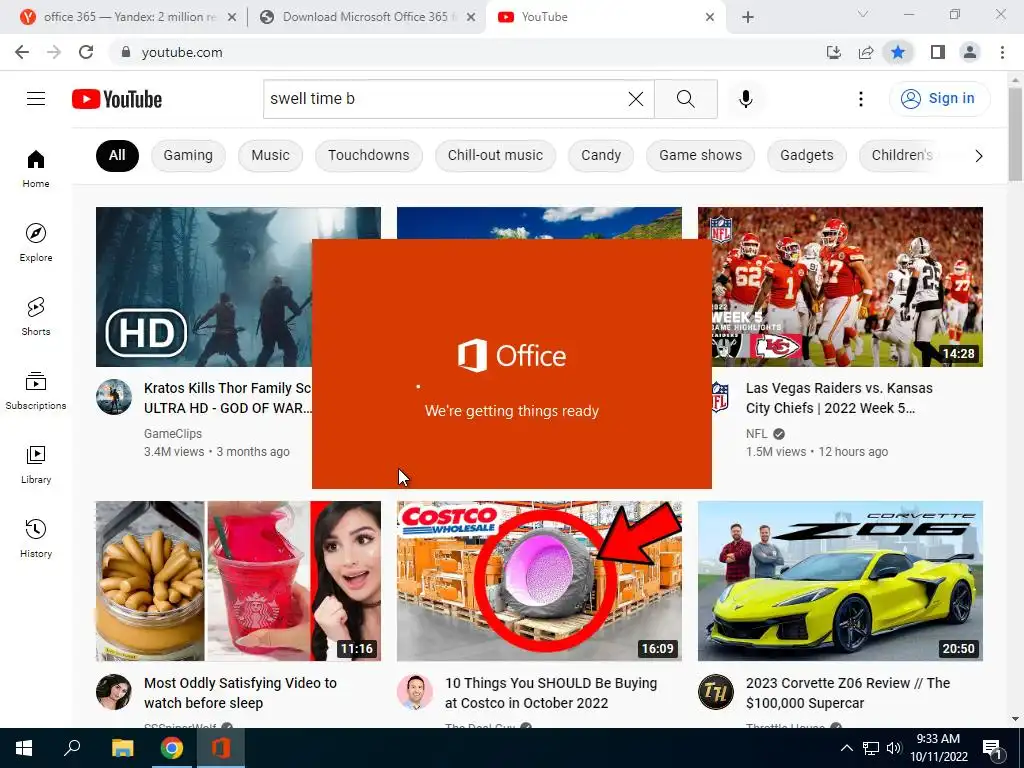
Task: Select the Gaming filter chip
Action: (x=188, y=155)
